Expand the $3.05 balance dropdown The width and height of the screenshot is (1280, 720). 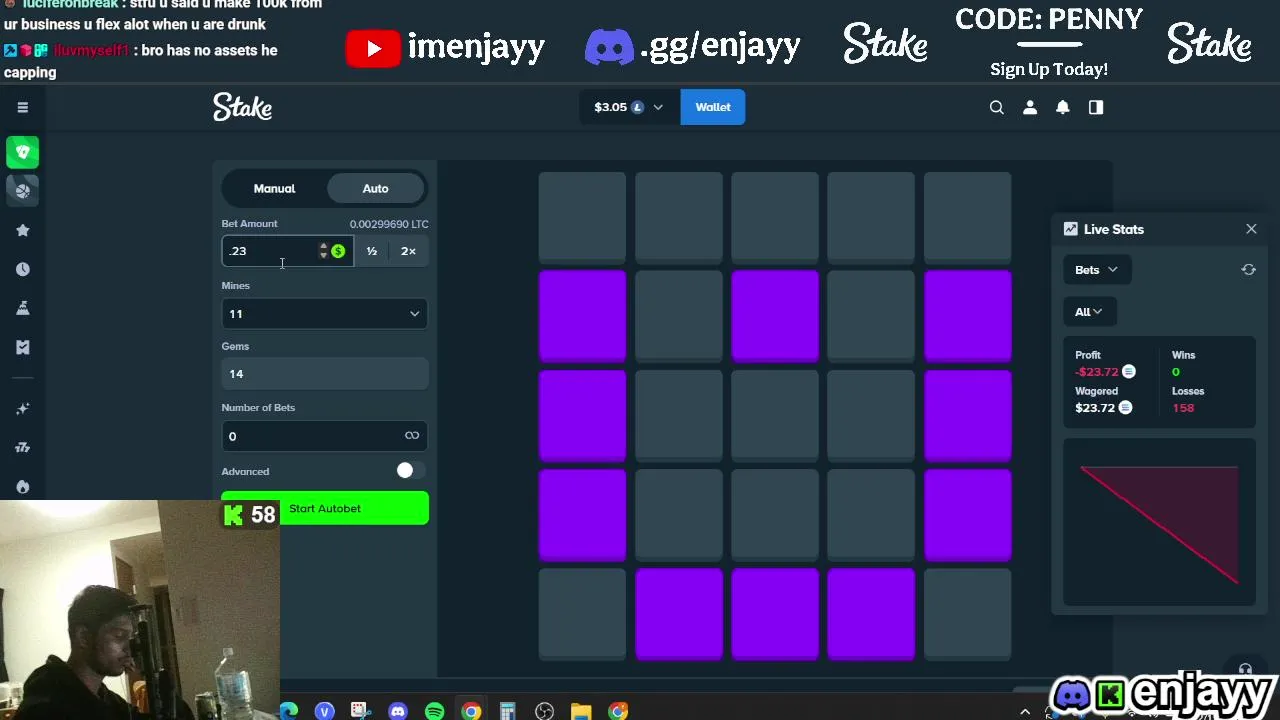click(629, 107)
